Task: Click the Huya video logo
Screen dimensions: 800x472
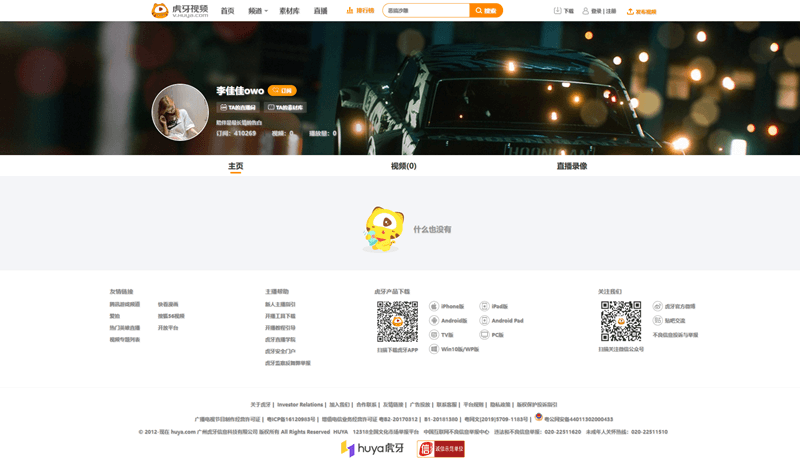Action: point(180,10)
